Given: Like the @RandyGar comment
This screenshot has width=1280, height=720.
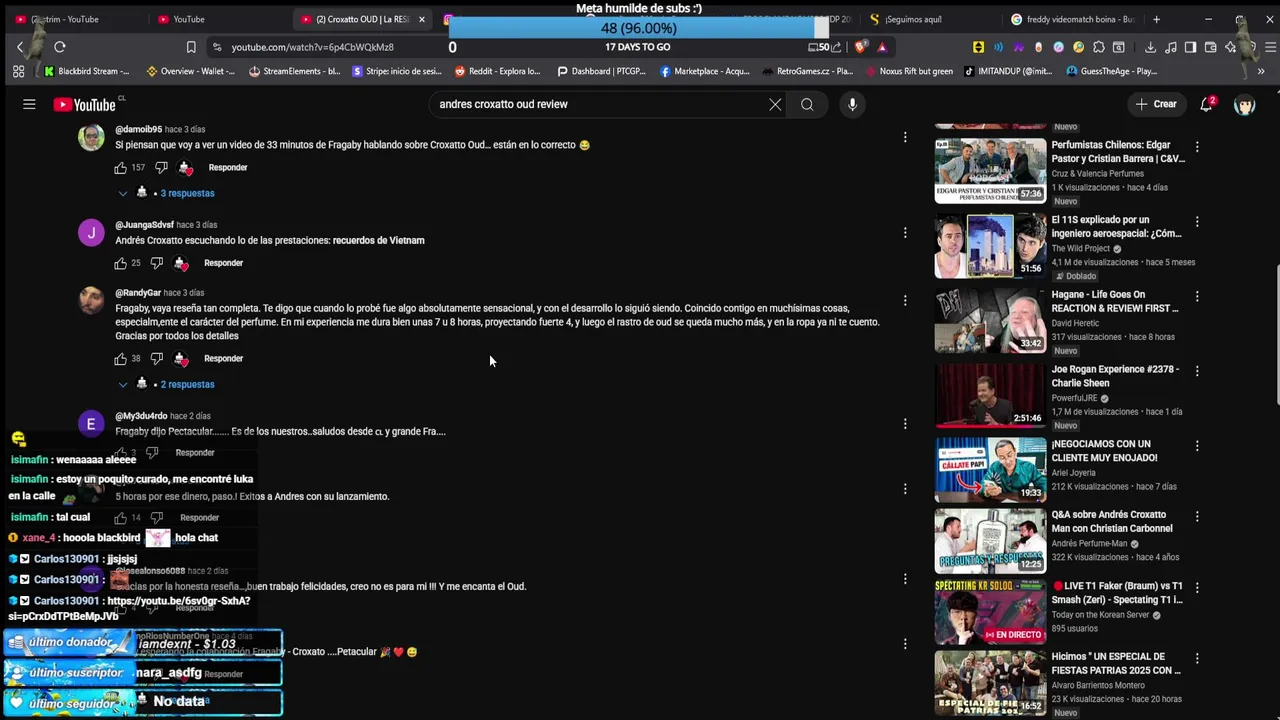Looking at the screenshot, I should pos(121,358).
